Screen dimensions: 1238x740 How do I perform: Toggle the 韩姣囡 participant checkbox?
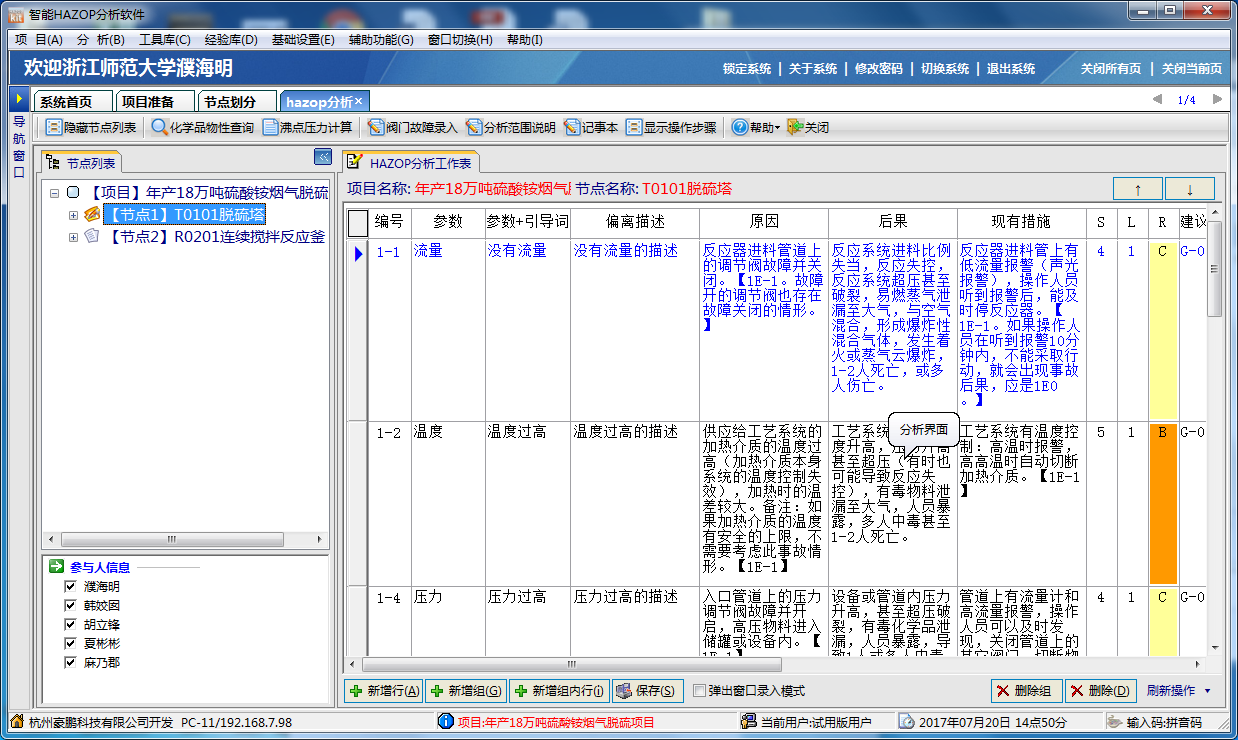tap(70, 606)
